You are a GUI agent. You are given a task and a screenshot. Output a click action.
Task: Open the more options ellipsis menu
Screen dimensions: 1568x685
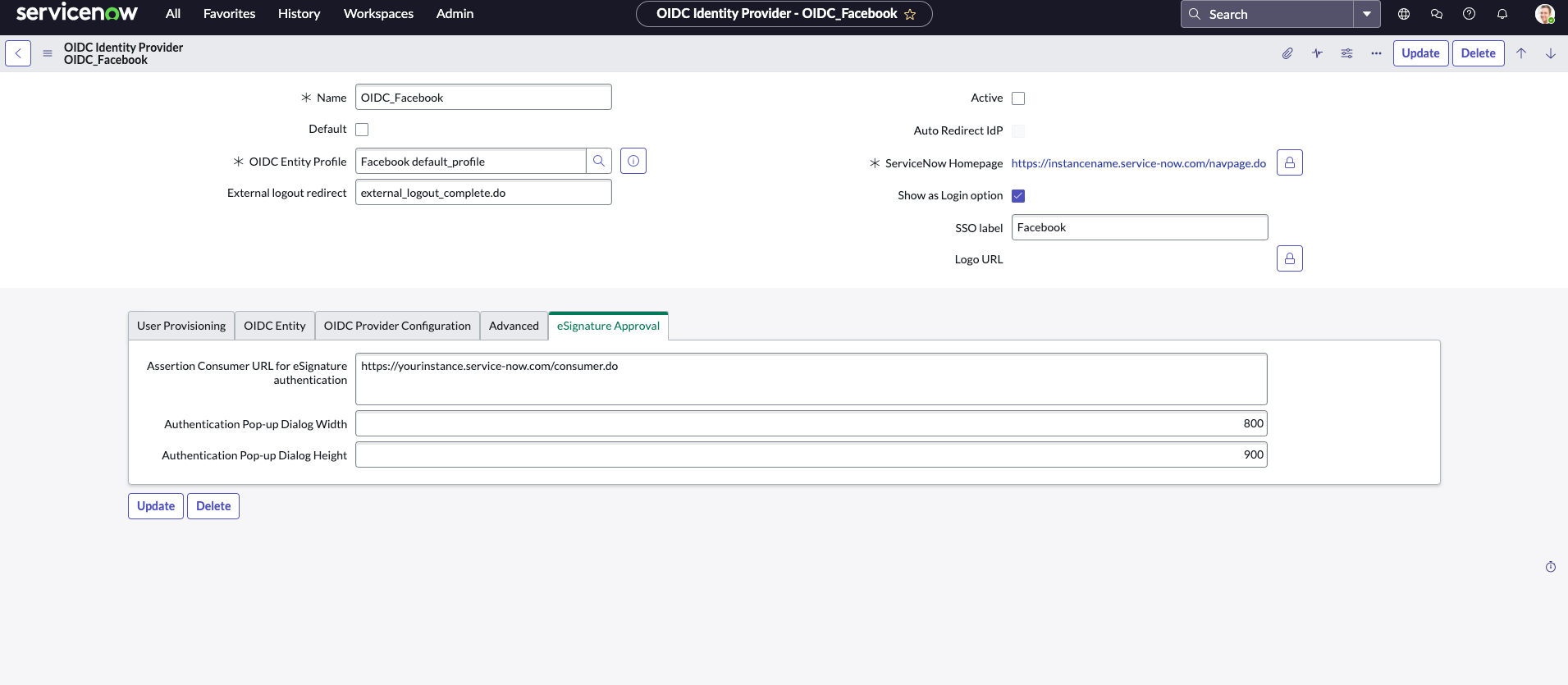point(1376,53)
